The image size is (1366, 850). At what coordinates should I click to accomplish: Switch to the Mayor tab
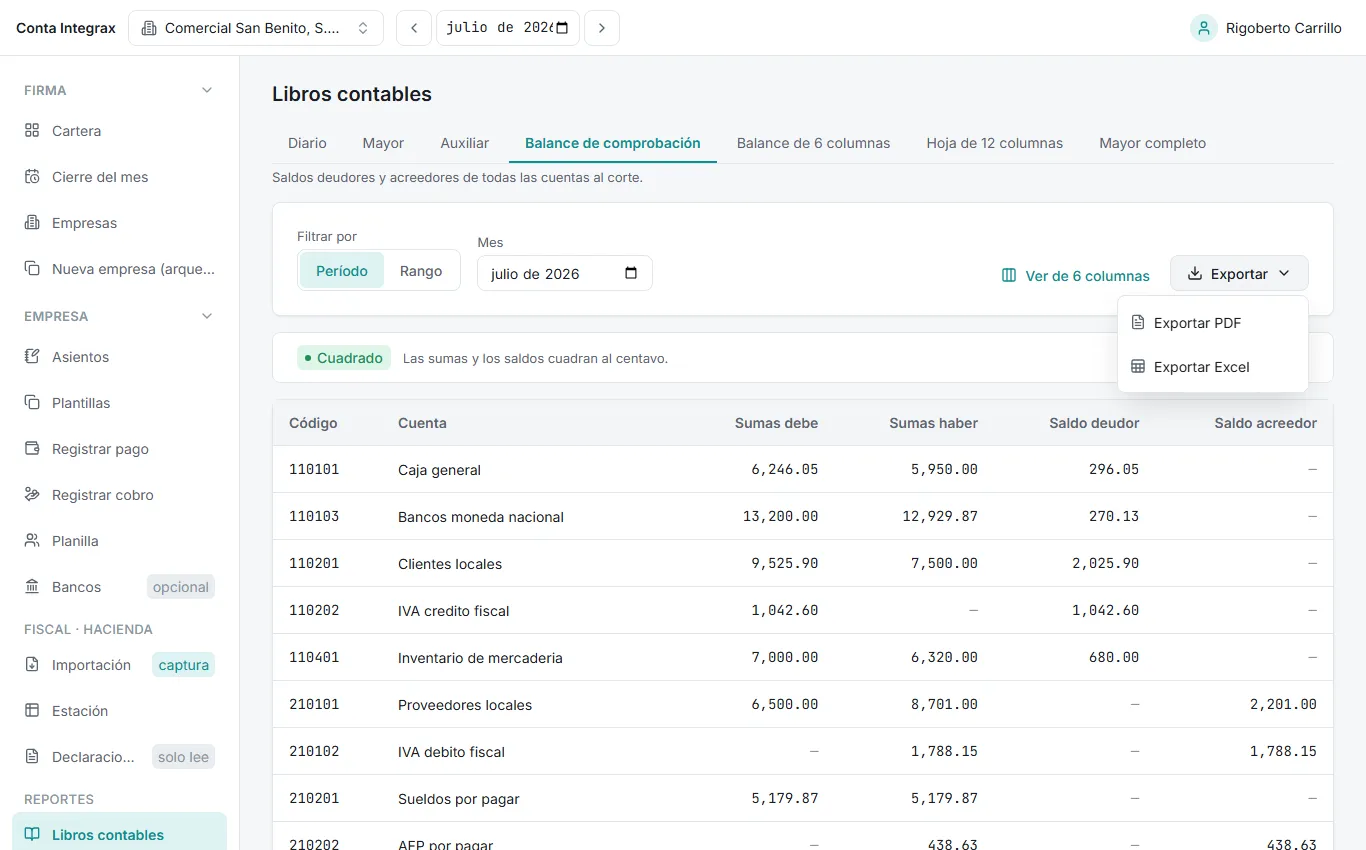[383, 143]
